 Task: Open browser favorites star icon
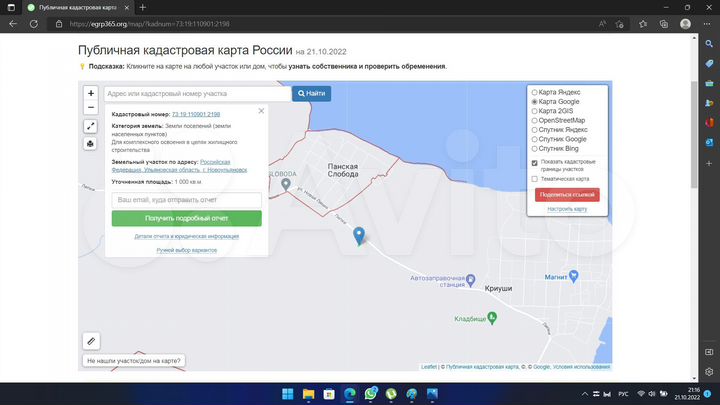tap(643, 24)
